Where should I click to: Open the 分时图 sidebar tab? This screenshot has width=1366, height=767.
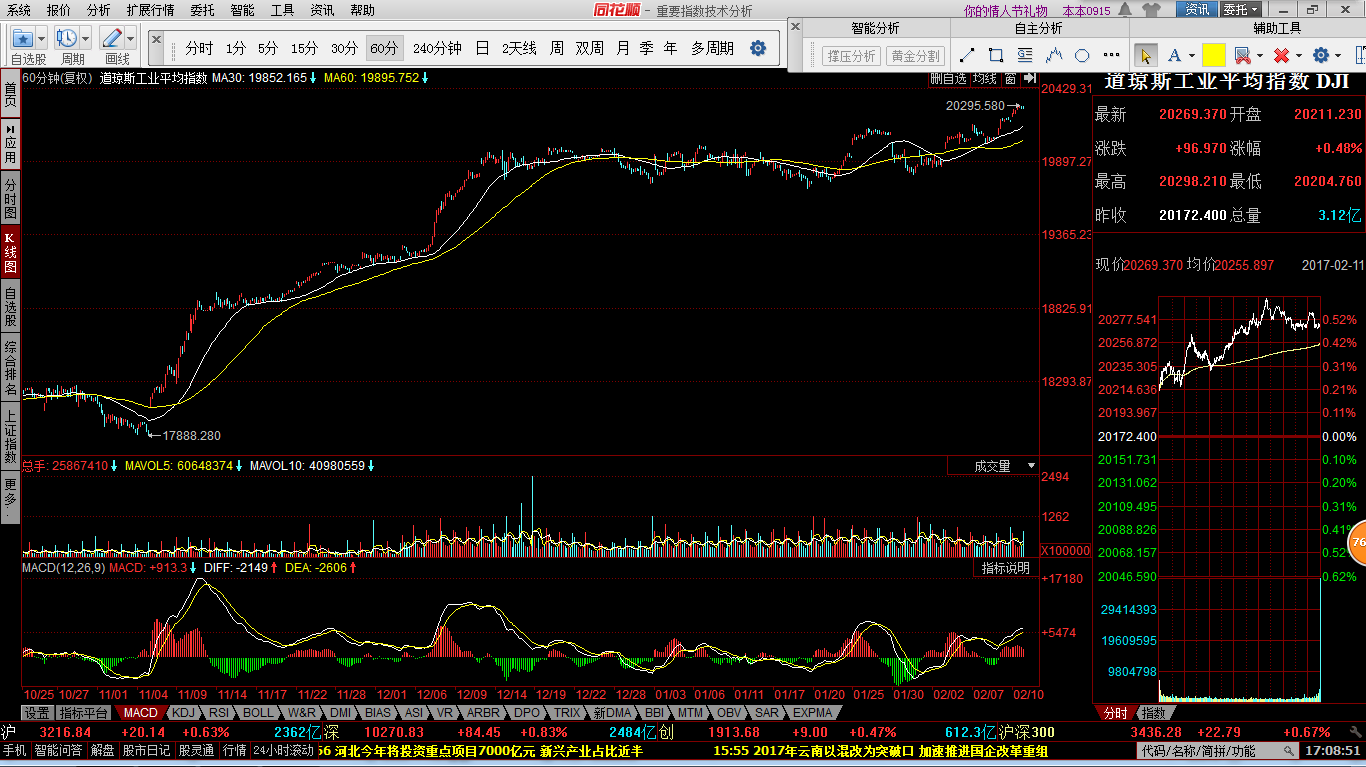click(x=10, y=199)
